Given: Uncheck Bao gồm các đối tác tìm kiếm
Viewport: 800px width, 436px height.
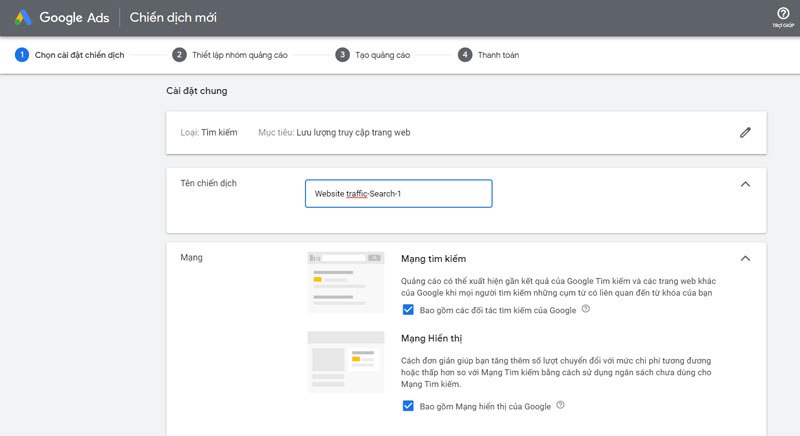Looking at the screenshot, I should [x=408, y=310].
